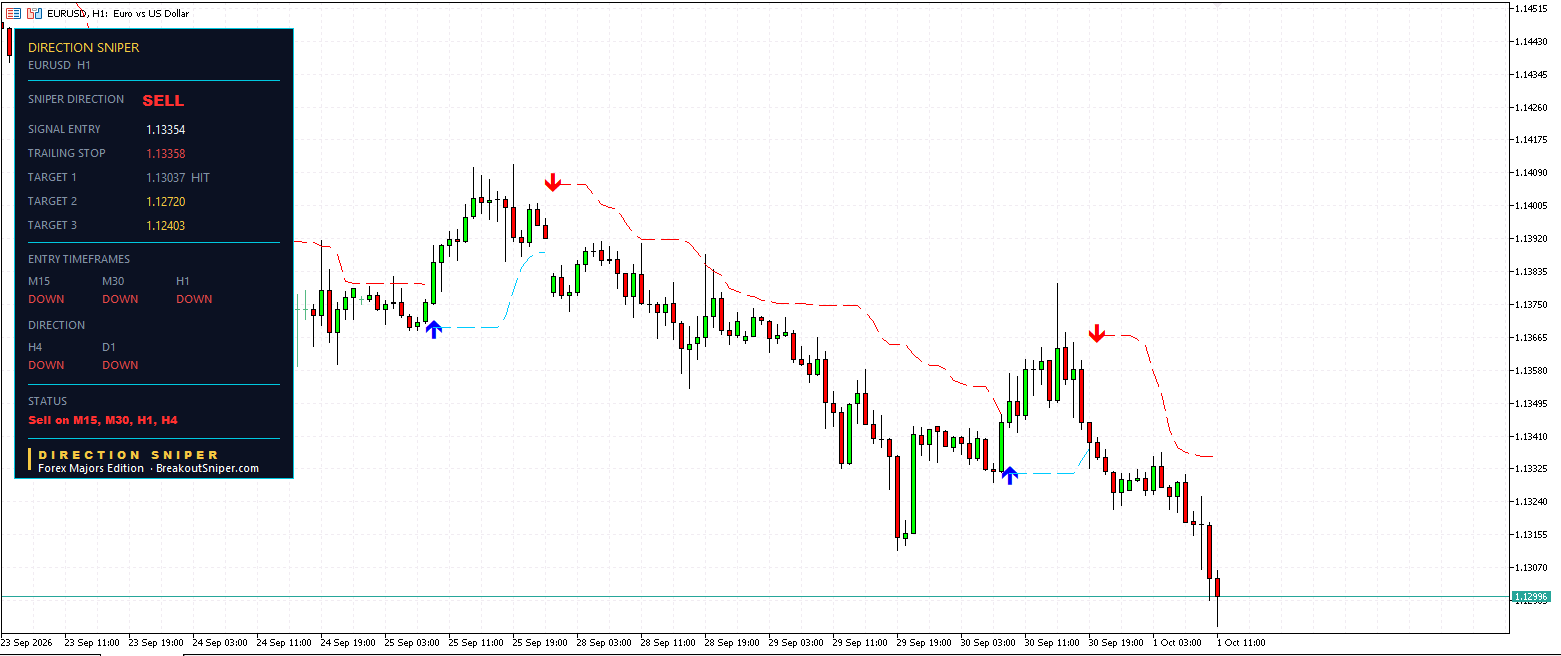Viewport: 1561px width, 656px height.
Task: Open the Depth of Market list icon
Action: (x=13, y=14)
